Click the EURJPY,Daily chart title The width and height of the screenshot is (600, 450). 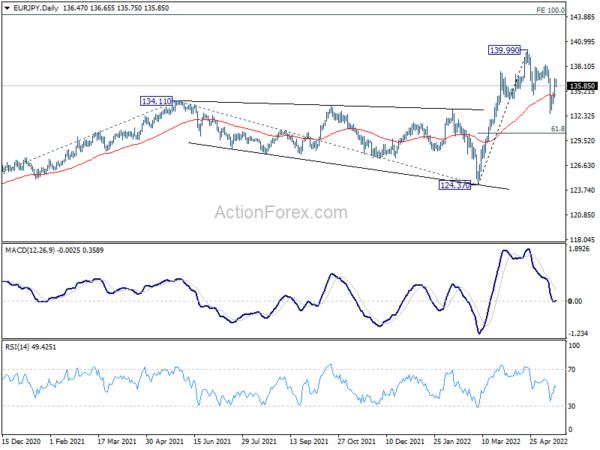coord(35,8)
